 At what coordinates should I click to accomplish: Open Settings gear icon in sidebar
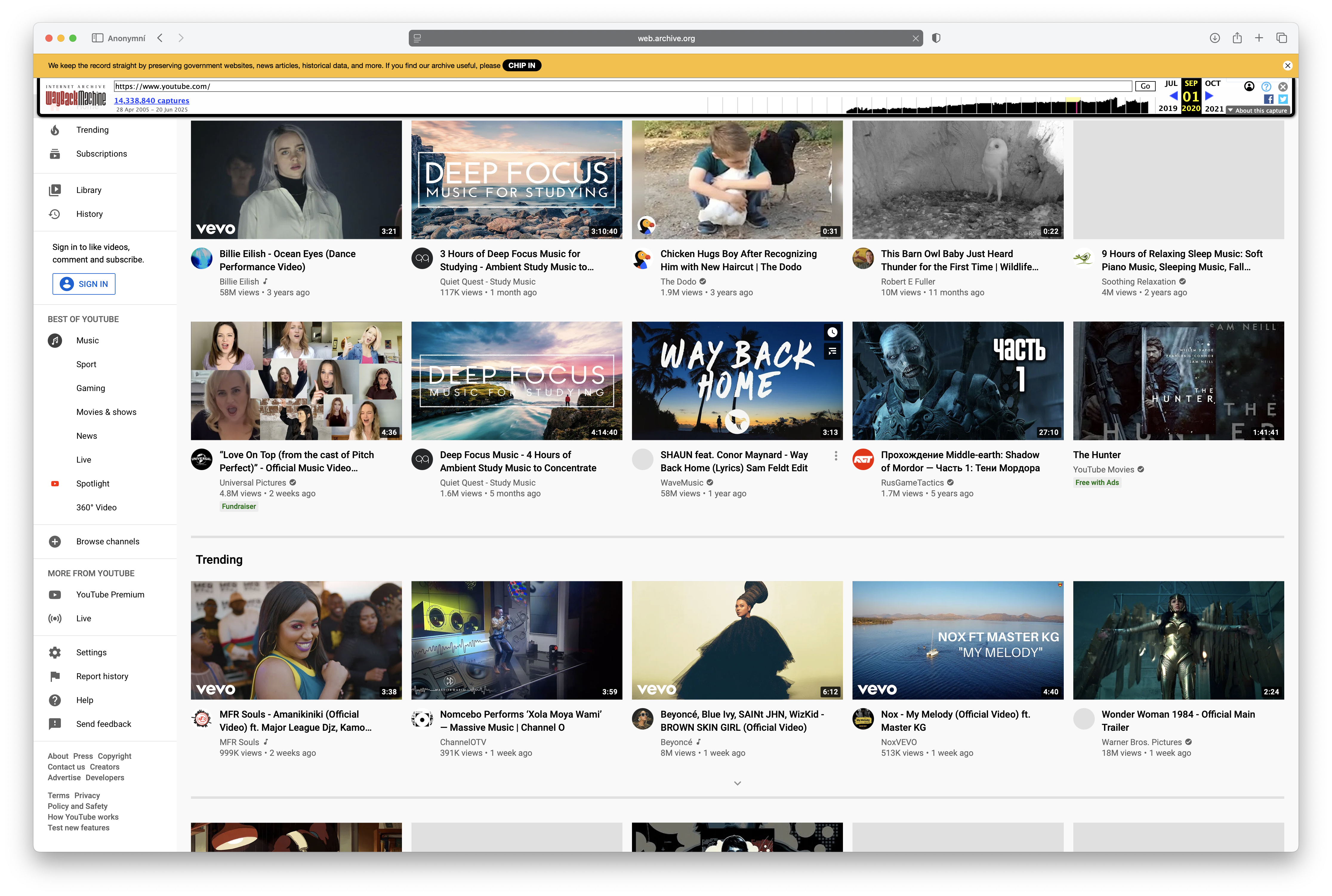55,653
